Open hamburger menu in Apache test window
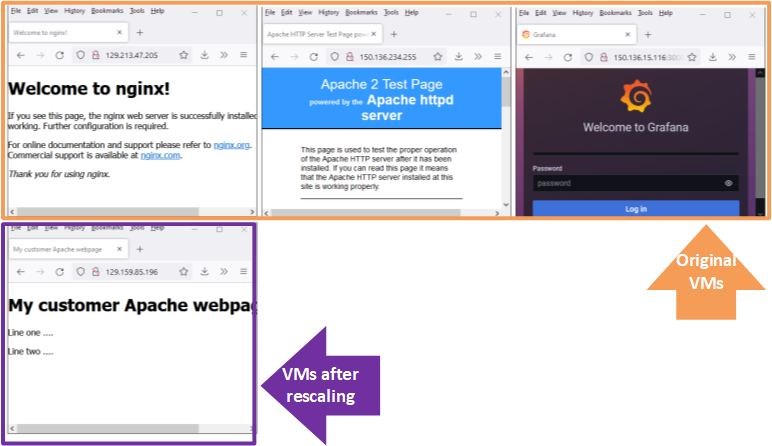The width and height of the screenshot is (772, 446). click(x=497, y=57)
